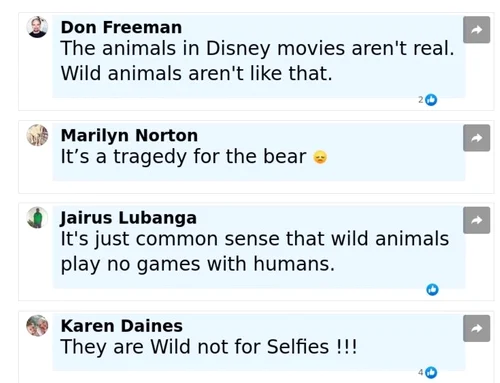Open Jairus Lubanga's profile name link

pyautogui.click(x=129, y=218)
